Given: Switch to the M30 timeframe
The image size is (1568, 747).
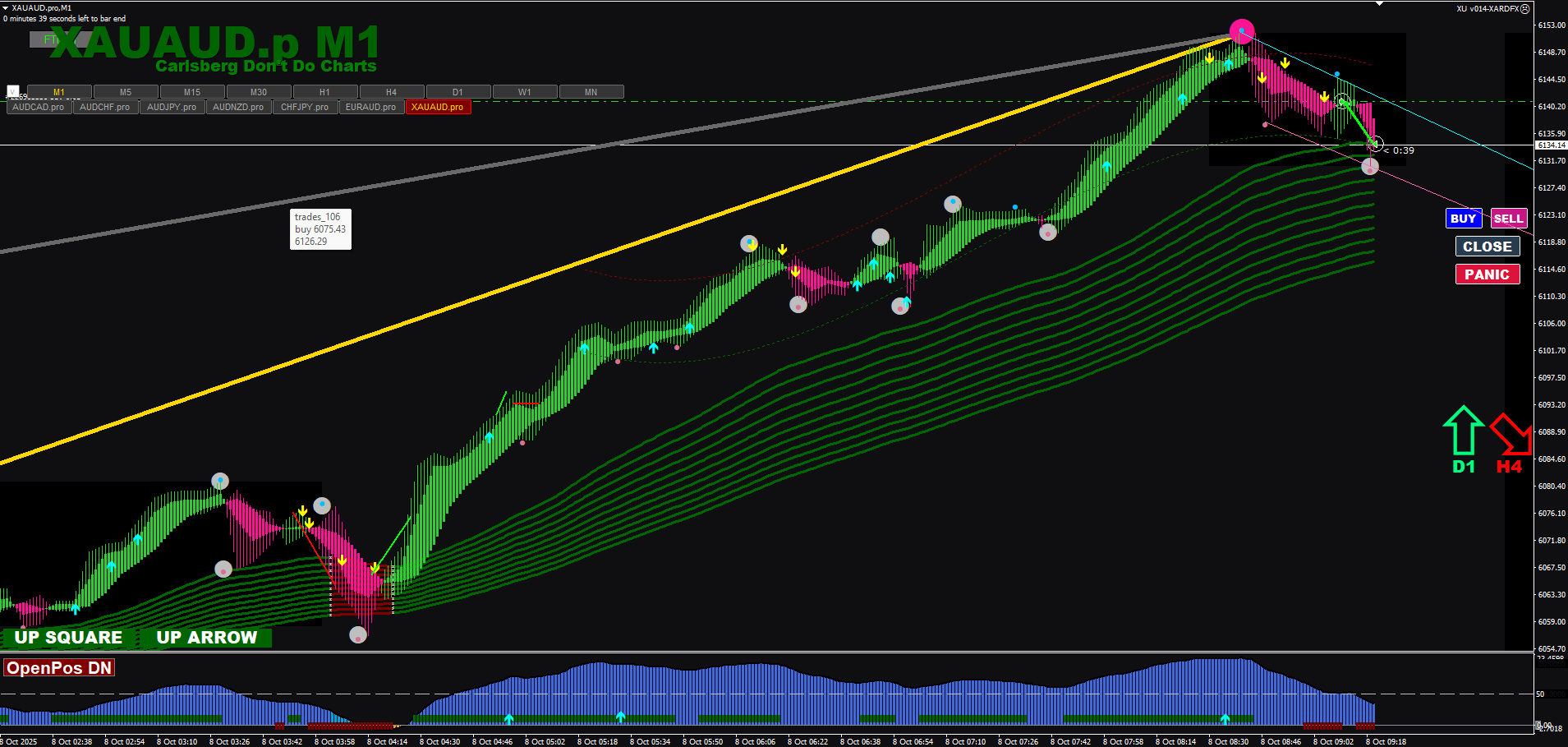Looking at the screenshot, I should 259,92.
